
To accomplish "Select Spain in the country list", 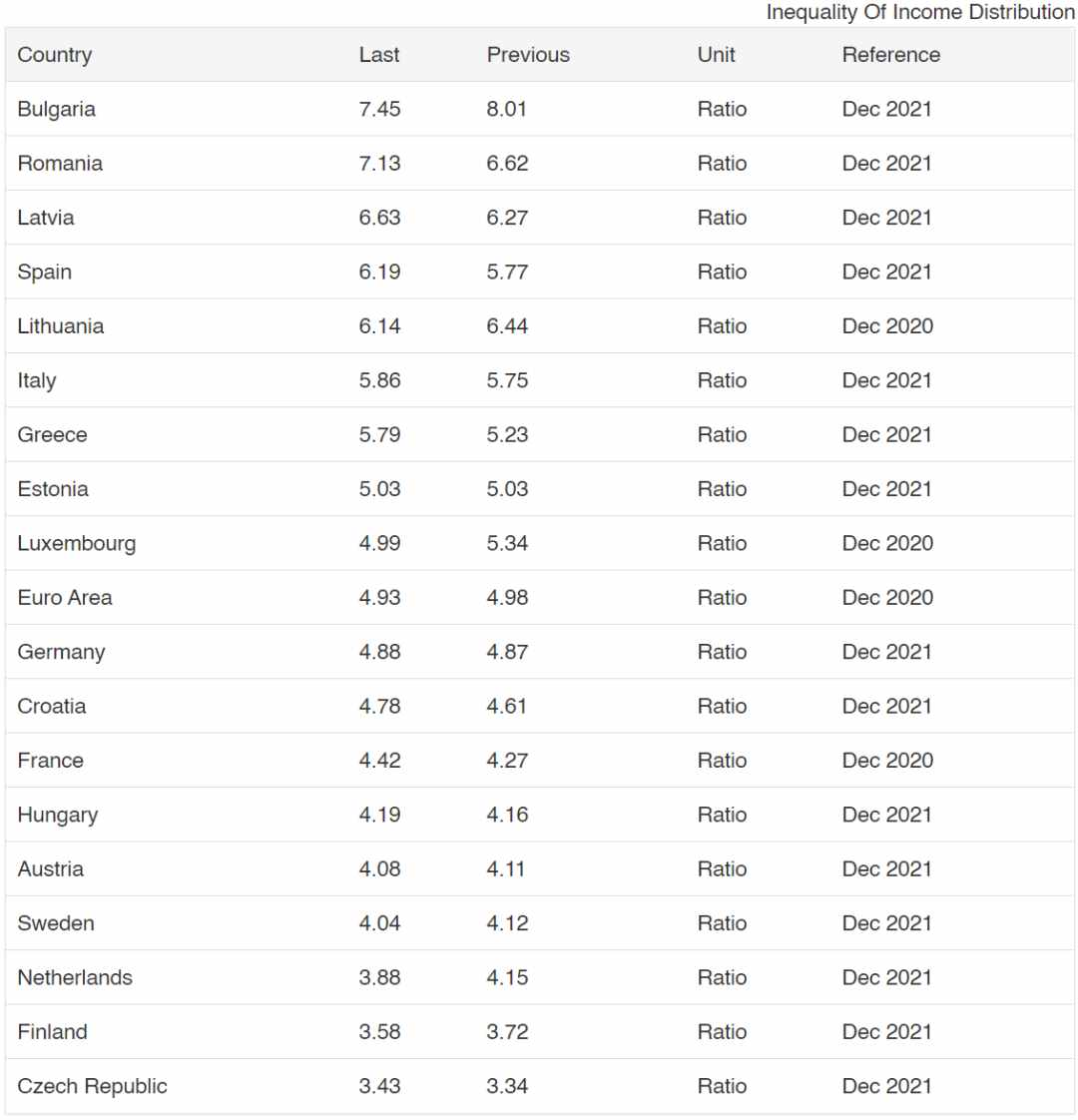I will pyautogui.click(x=44, y=272).
